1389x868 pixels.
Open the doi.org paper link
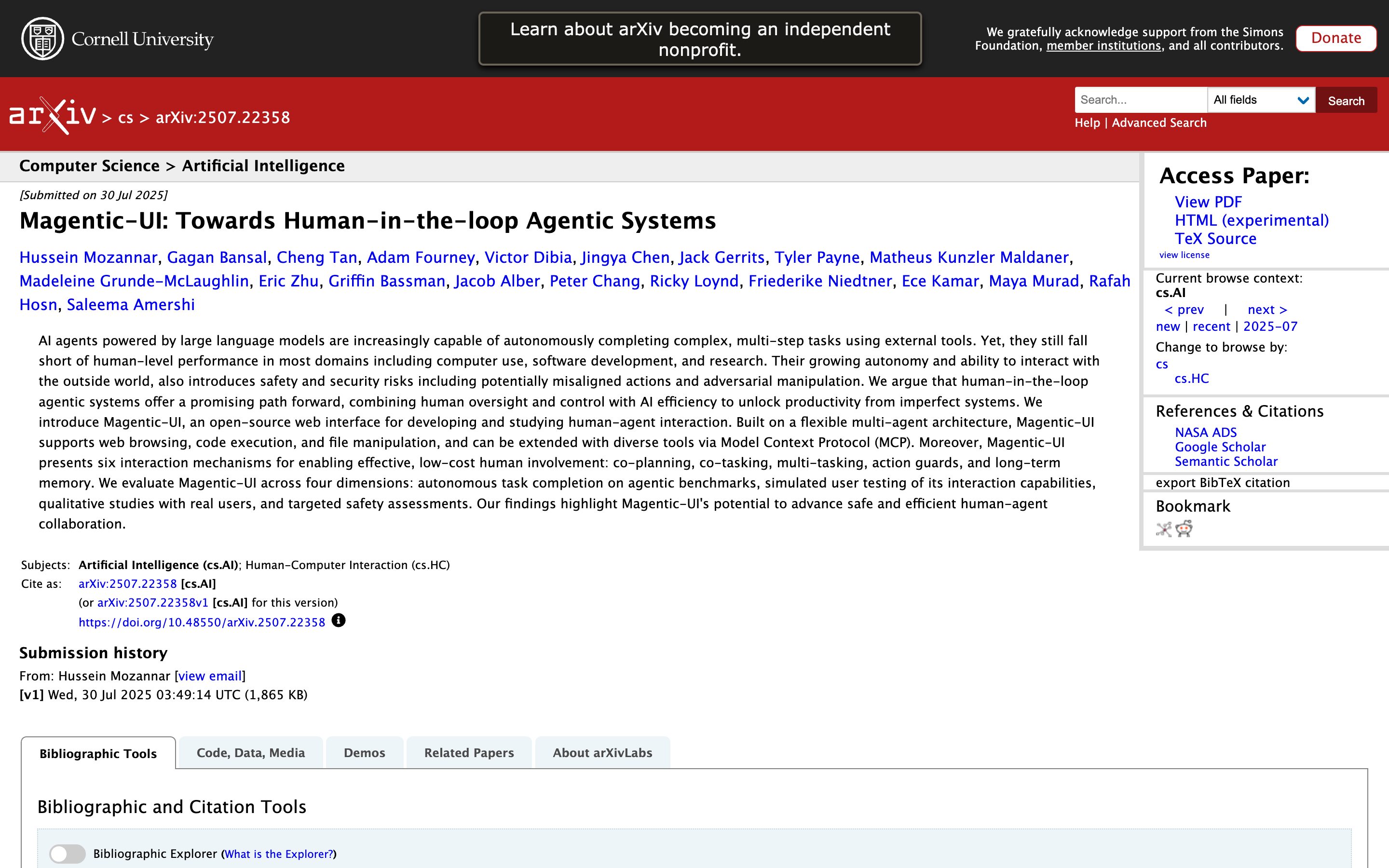[x=202, y=622]
